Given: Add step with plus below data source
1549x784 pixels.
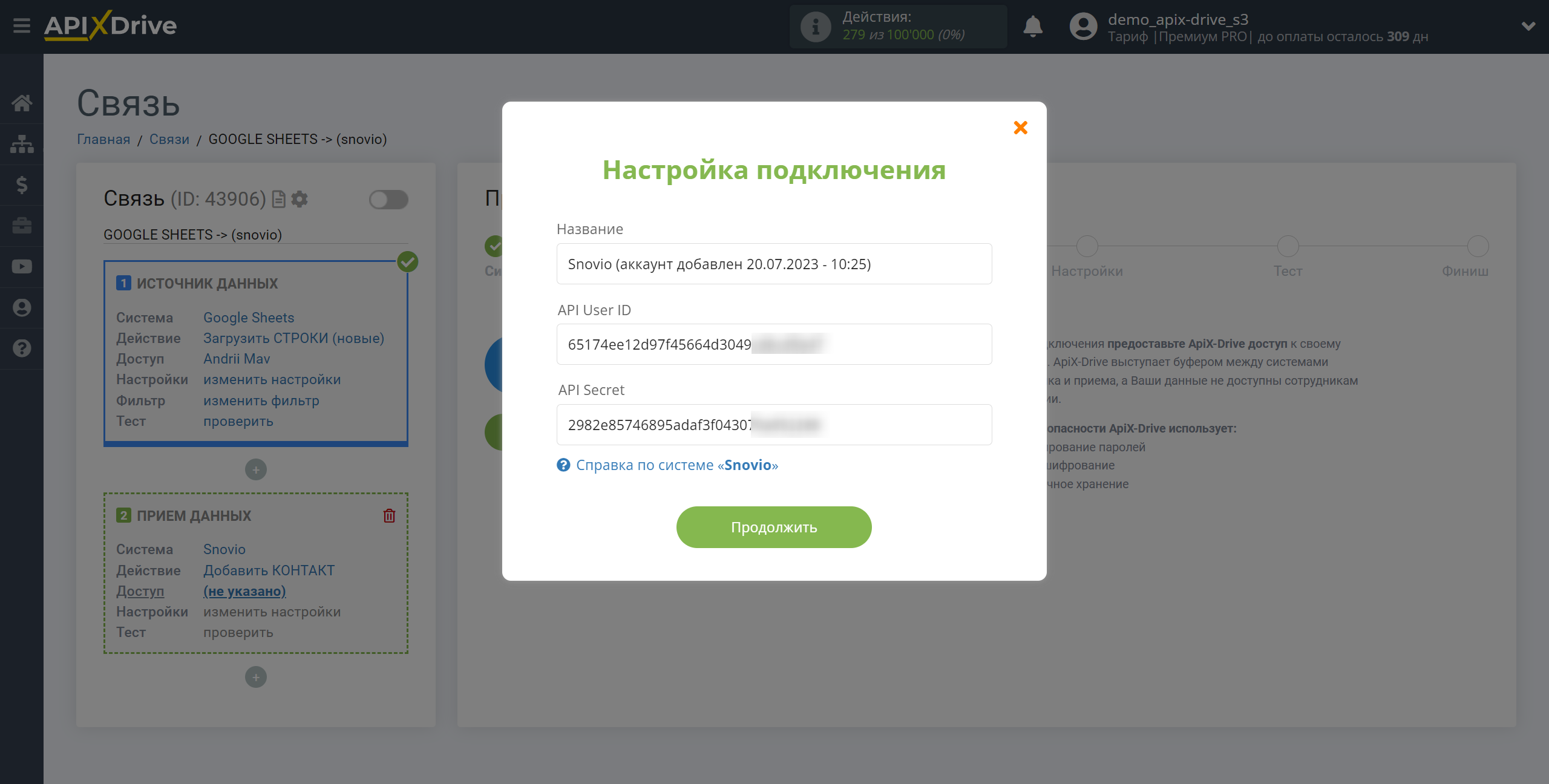Looking at the screenshot, I should coord(256,469).
